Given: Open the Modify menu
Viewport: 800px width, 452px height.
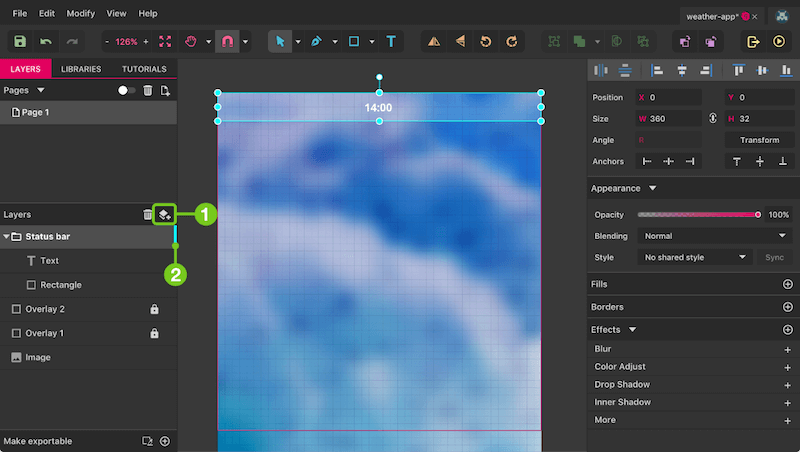Looking at the screenshot, I should [x=81, y=13].
